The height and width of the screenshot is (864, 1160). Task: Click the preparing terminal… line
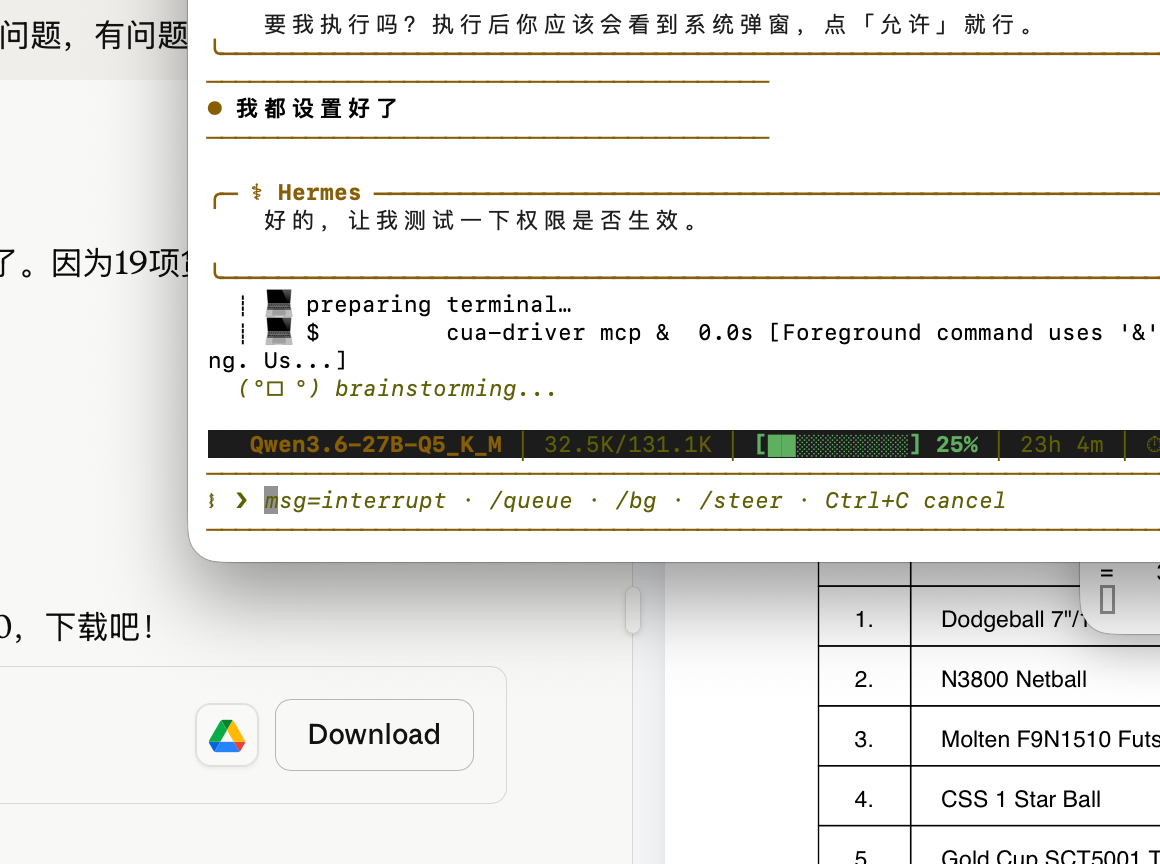[439, 305]
